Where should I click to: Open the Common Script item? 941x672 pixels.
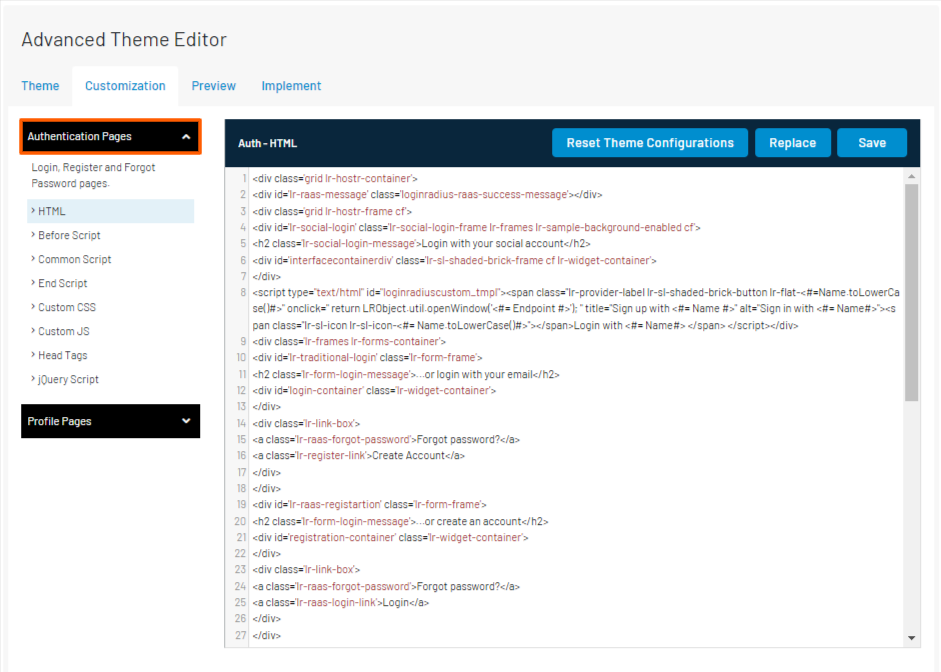pos(74,260)
